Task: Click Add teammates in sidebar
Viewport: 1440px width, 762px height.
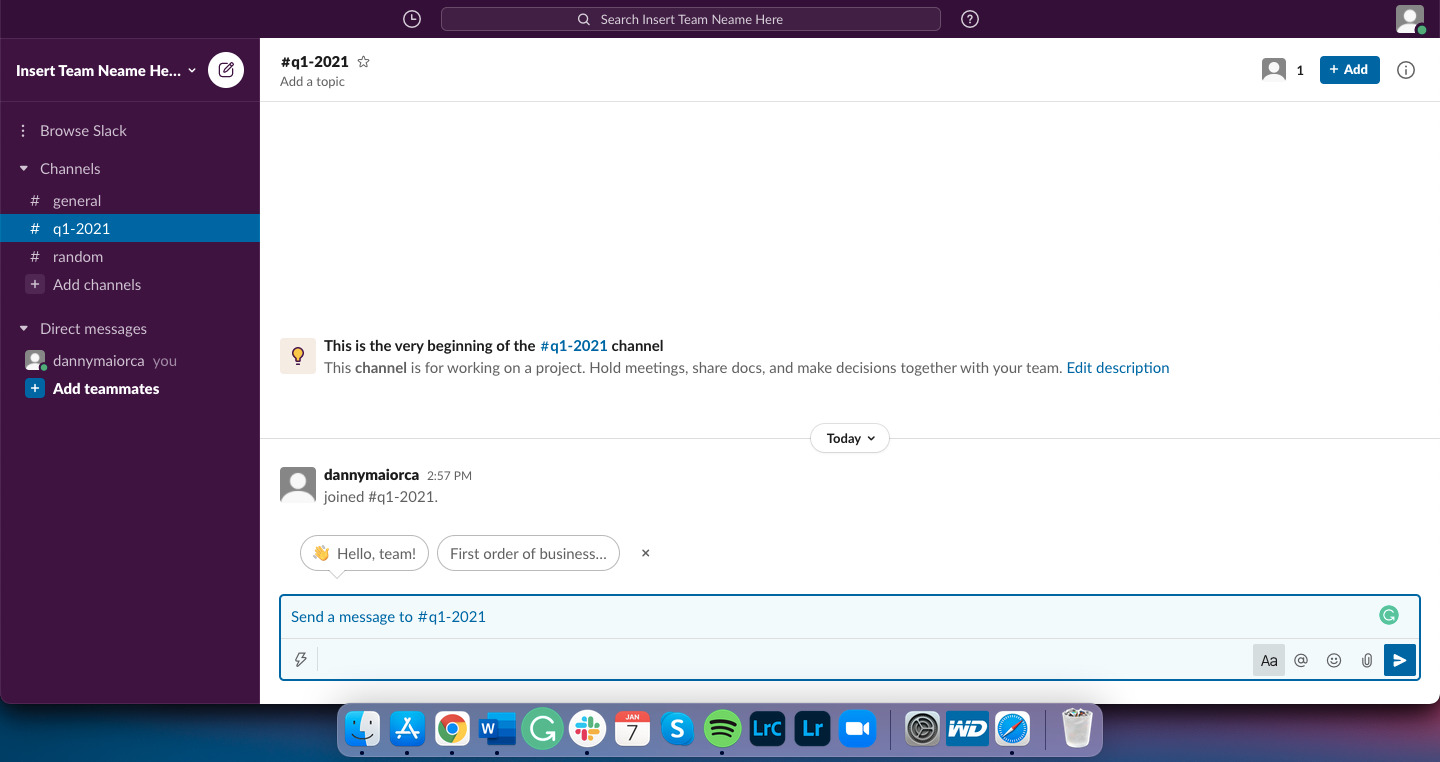Action: (106, 389)
